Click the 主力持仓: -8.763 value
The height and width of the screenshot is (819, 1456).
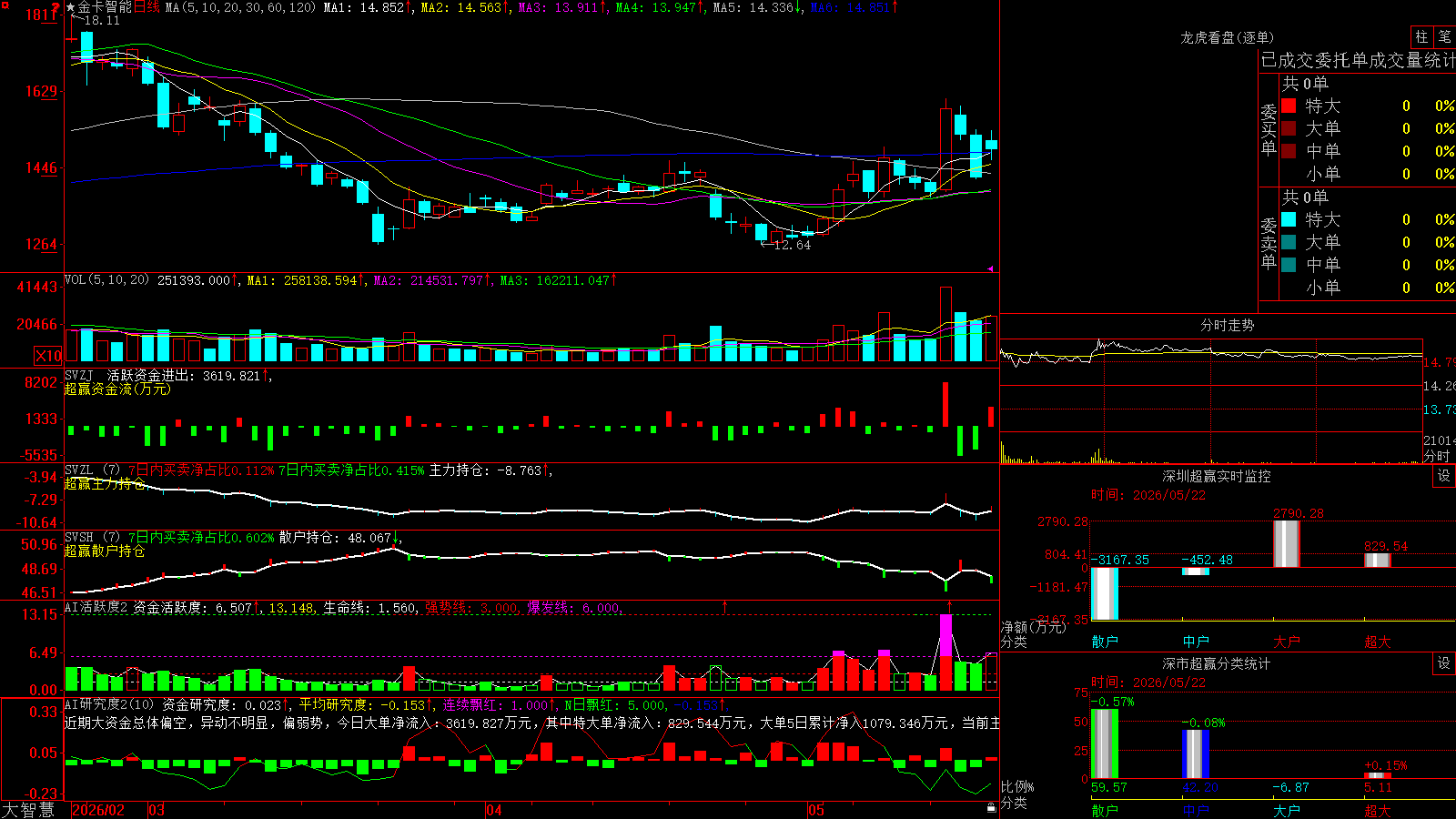[x=486, y=470]
